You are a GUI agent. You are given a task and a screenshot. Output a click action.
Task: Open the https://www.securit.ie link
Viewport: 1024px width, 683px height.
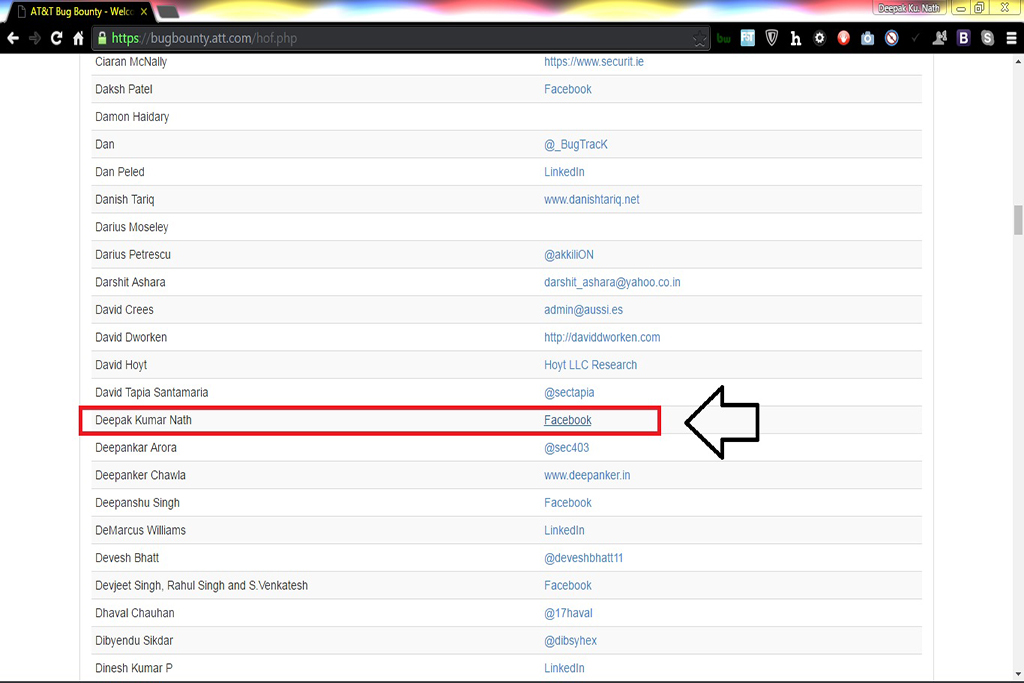[x=594, y=61]
